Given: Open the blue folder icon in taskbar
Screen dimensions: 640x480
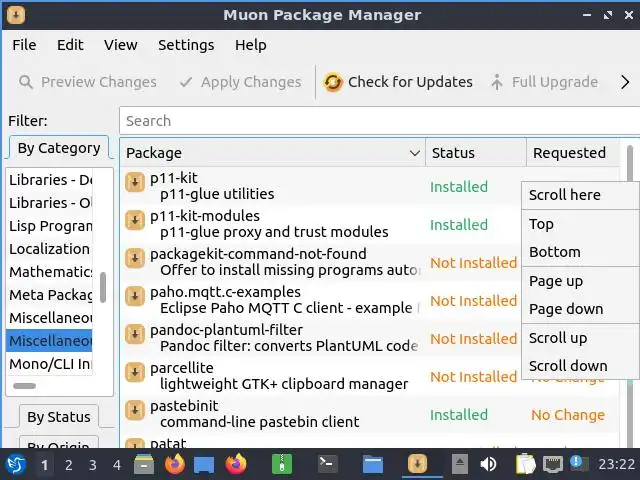Looking at the screenshot, I should [373, 464].
